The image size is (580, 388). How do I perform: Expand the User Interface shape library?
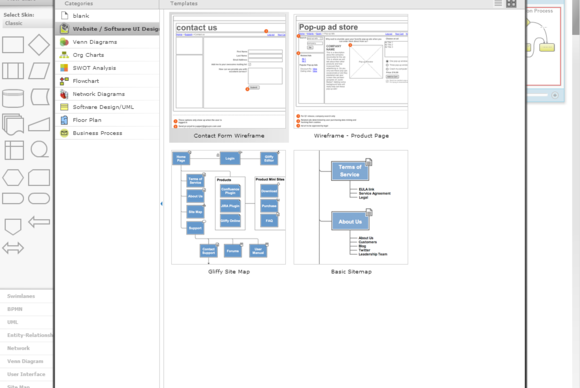pos(27,374)
